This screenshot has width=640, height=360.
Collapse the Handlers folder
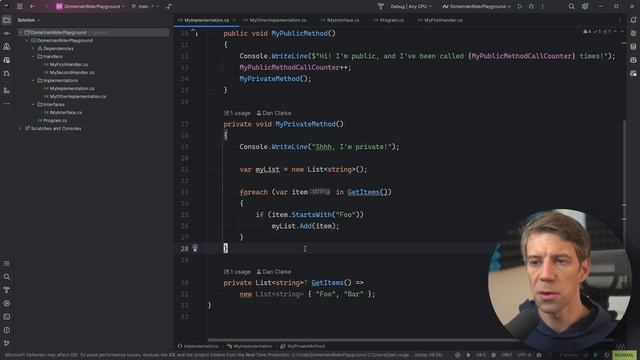point(33,56)
